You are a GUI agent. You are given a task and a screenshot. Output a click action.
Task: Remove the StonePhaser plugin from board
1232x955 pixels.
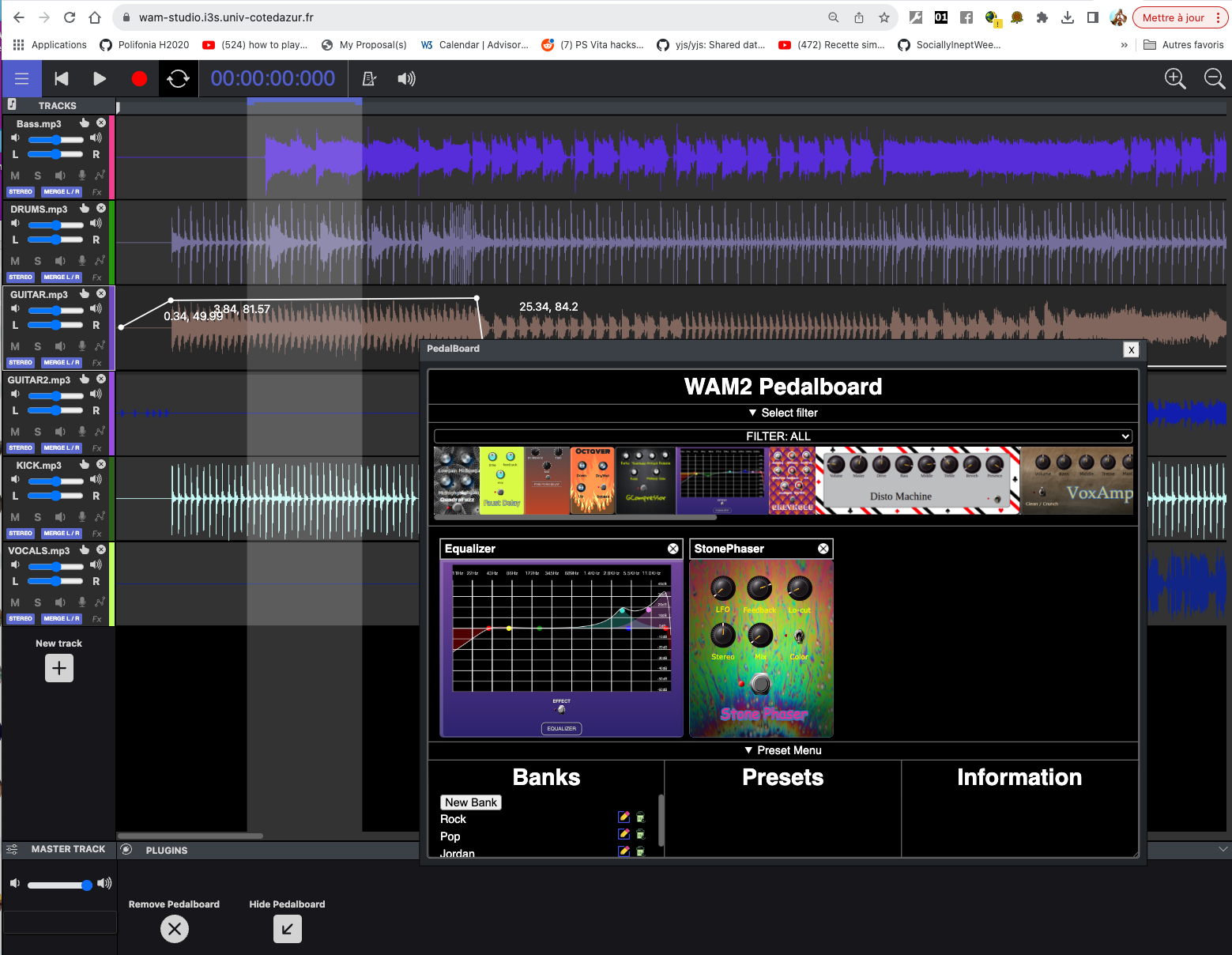click(823, 549)
